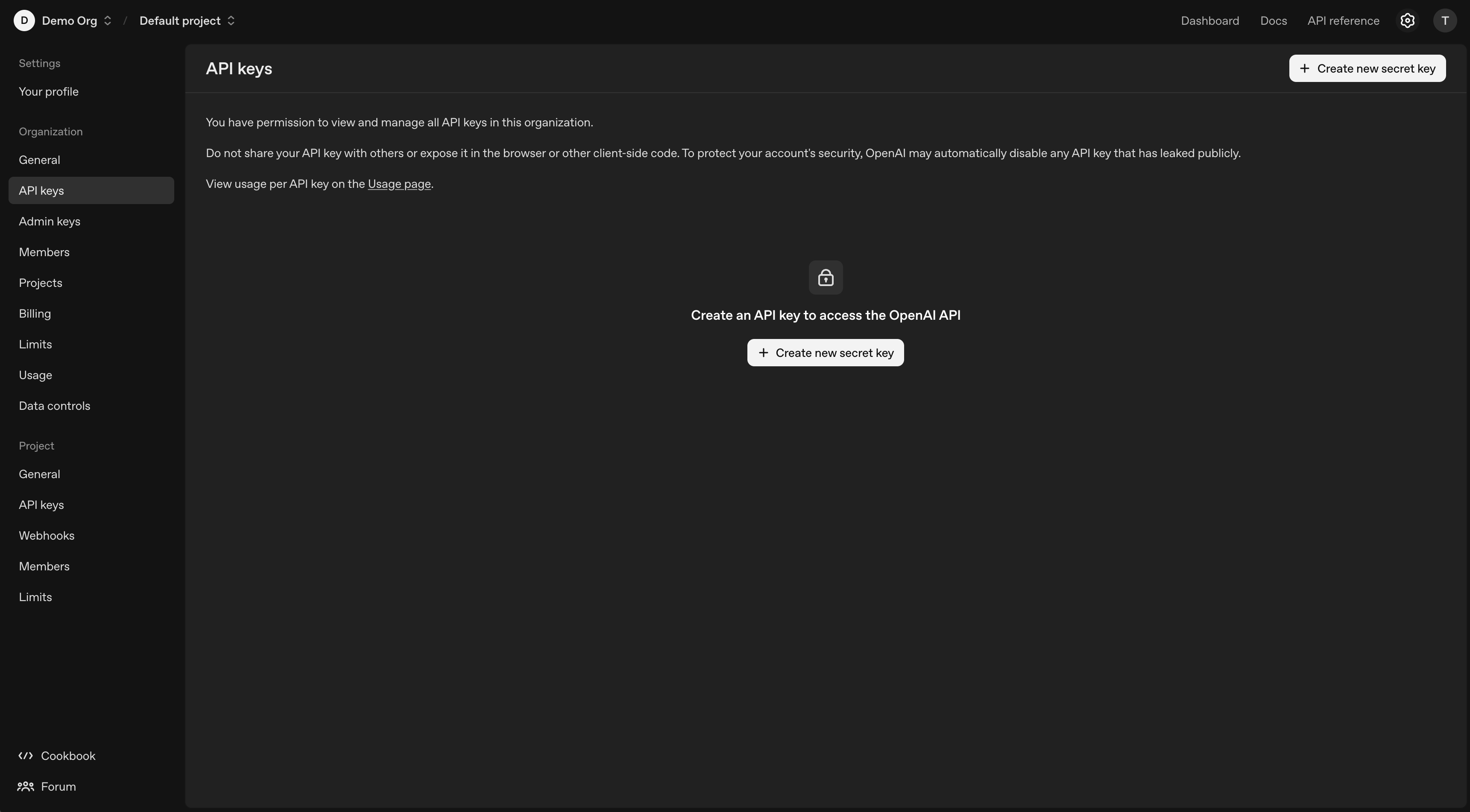Viewport: 1470px width, 812px height.
Task: Open organization Billing settings
Action: pos(35,313)
